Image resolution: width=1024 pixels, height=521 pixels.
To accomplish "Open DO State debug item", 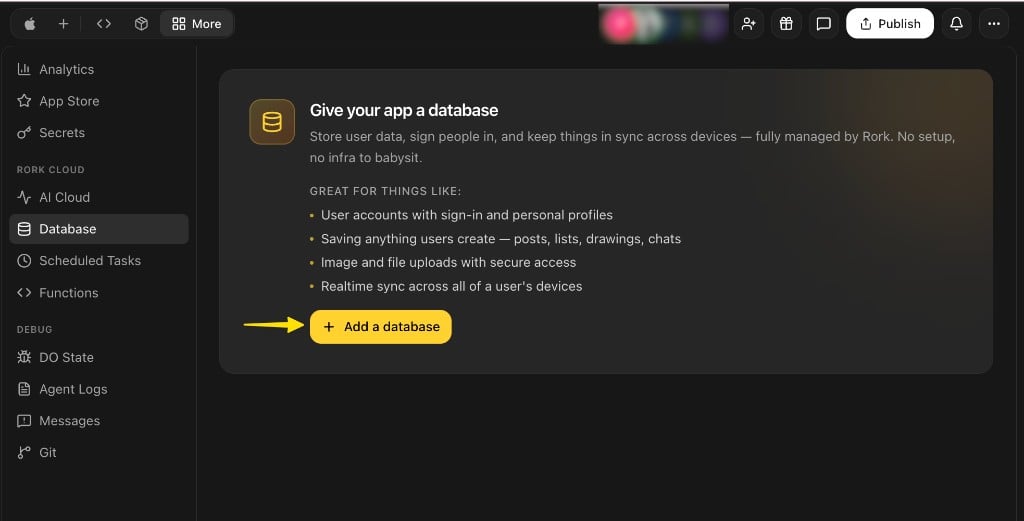I will click(x=99, y=357).
